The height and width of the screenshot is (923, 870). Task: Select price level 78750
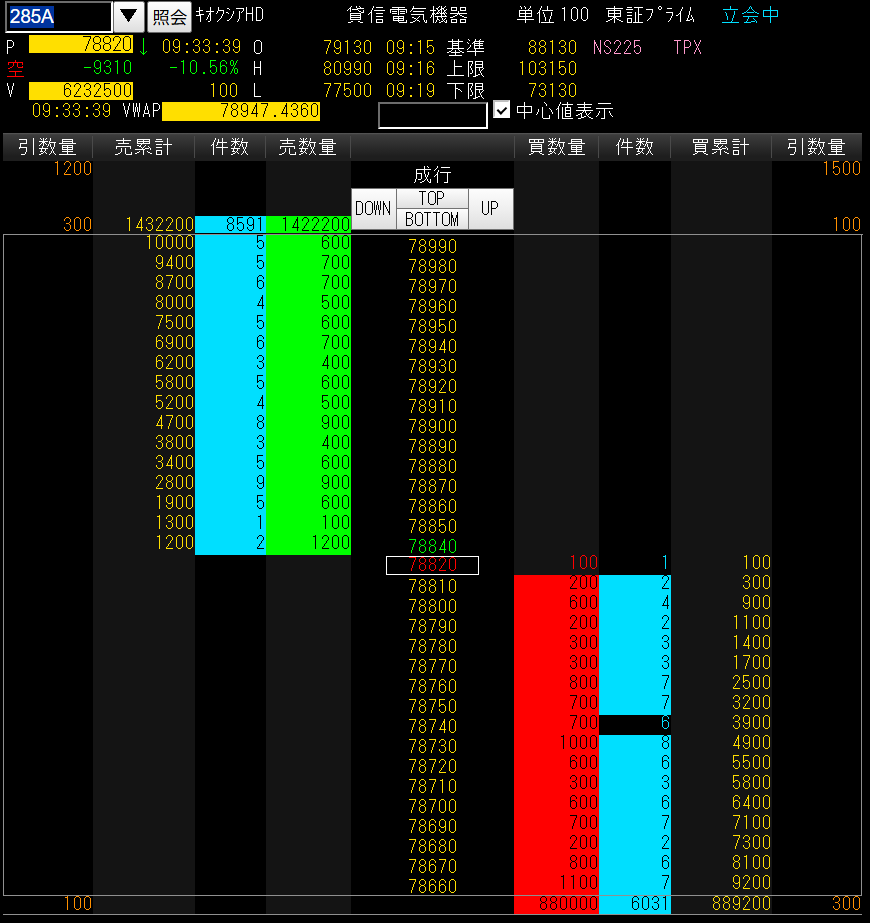[433, 706]
